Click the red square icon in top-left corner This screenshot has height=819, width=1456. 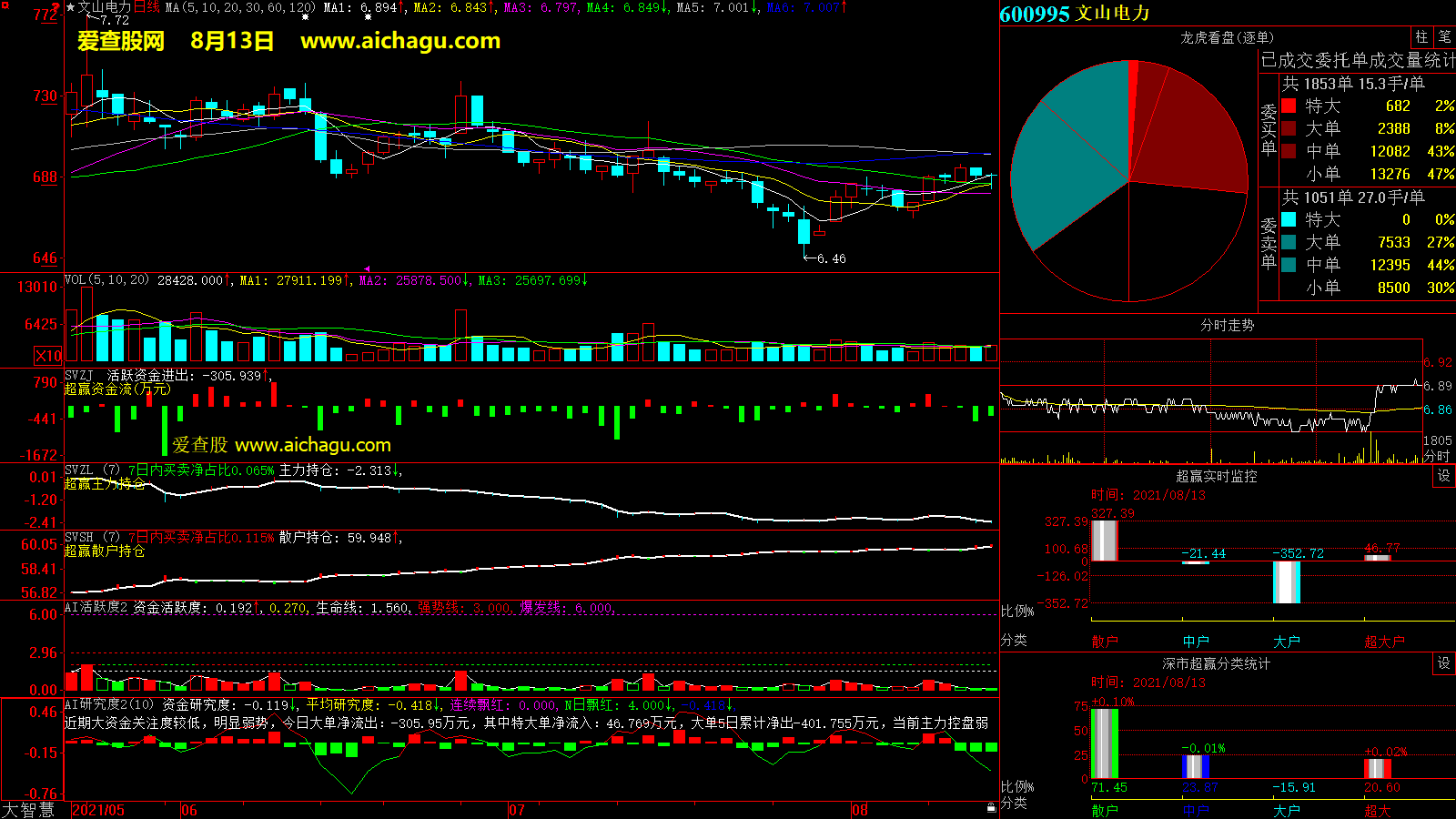pyautogui.click(x=5, y=5)
